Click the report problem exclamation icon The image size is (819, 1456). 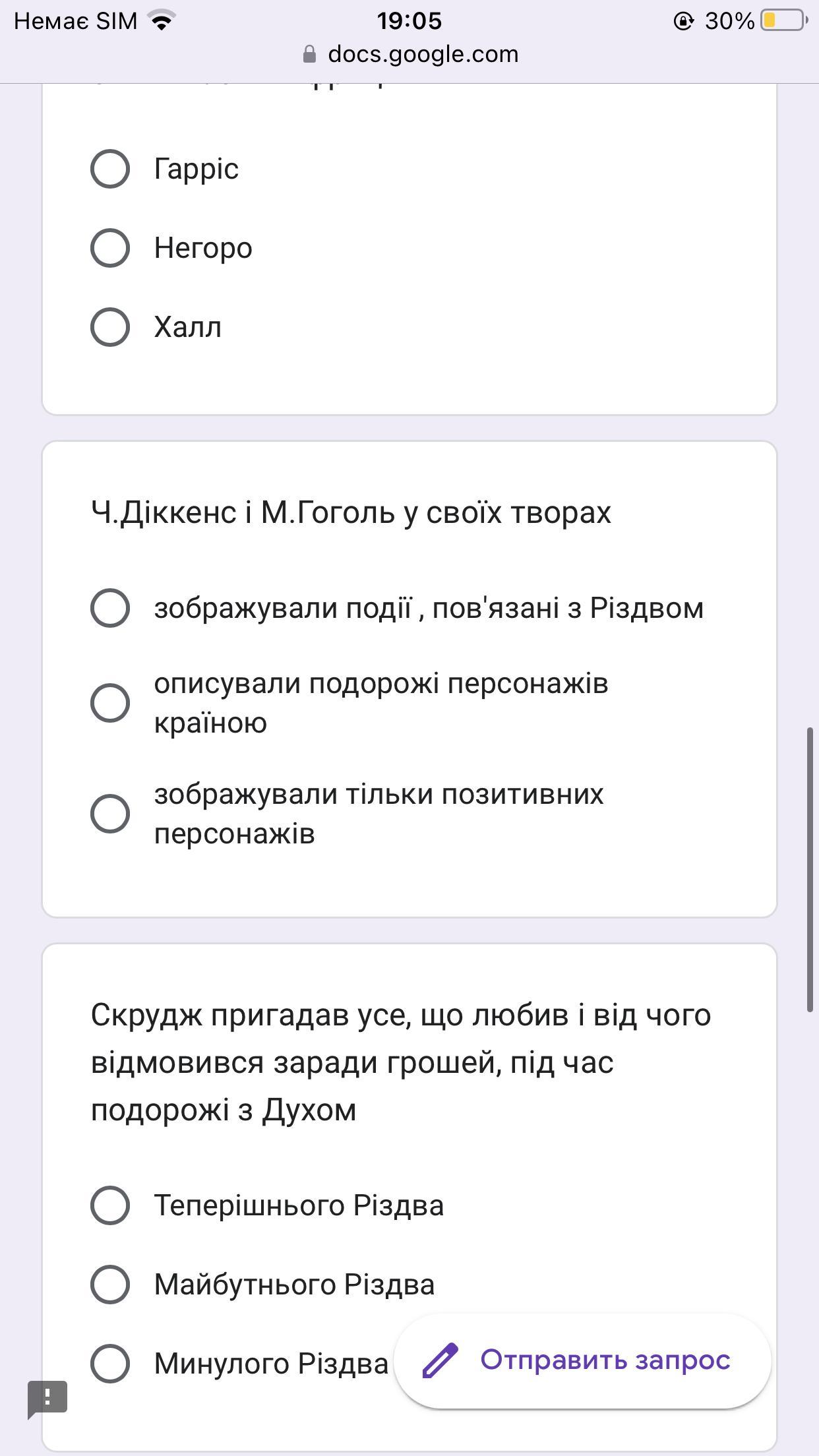pyautogui.click(x=47, y=1397)
